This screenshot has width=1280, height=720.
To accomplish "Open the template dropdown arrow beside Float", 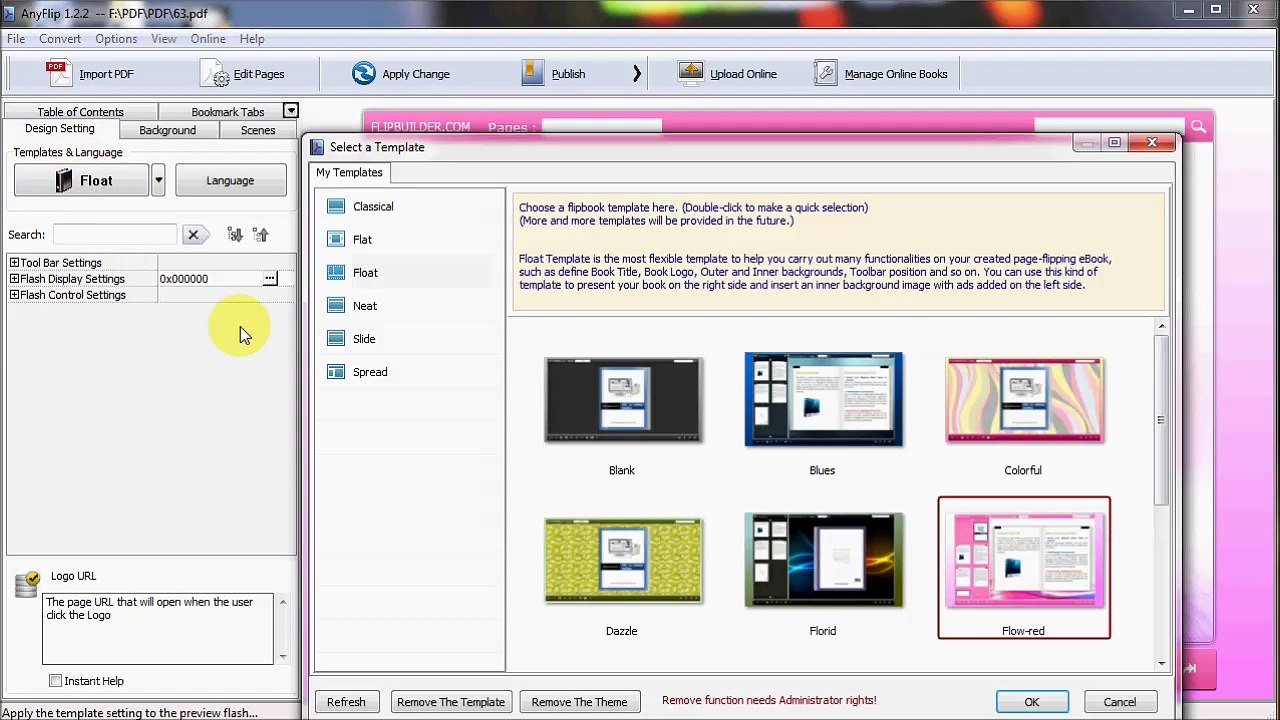I will 158,180.
